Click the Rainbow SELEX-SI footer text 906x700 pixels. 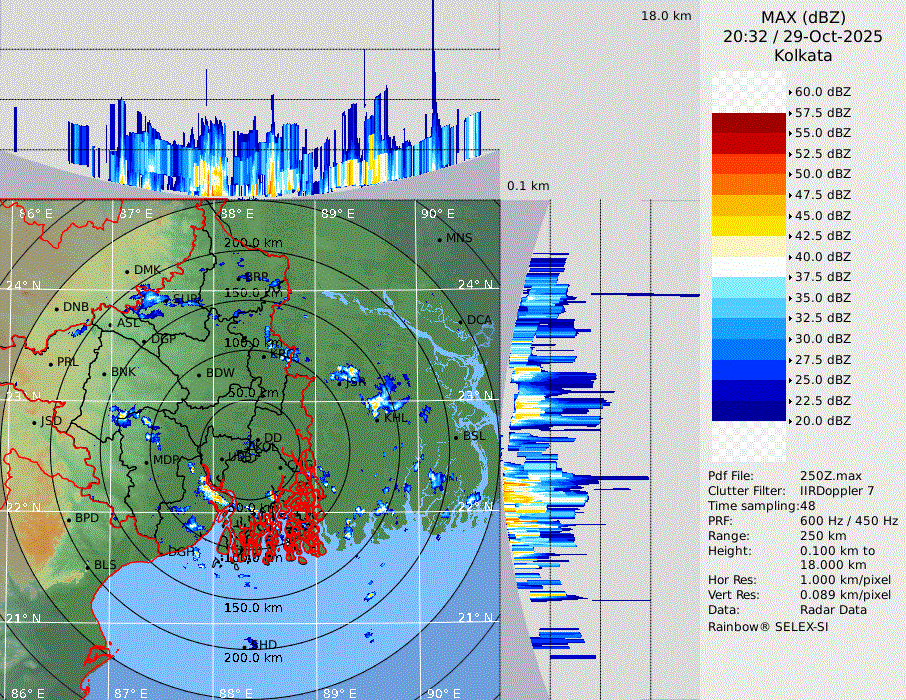click(768, 626)
